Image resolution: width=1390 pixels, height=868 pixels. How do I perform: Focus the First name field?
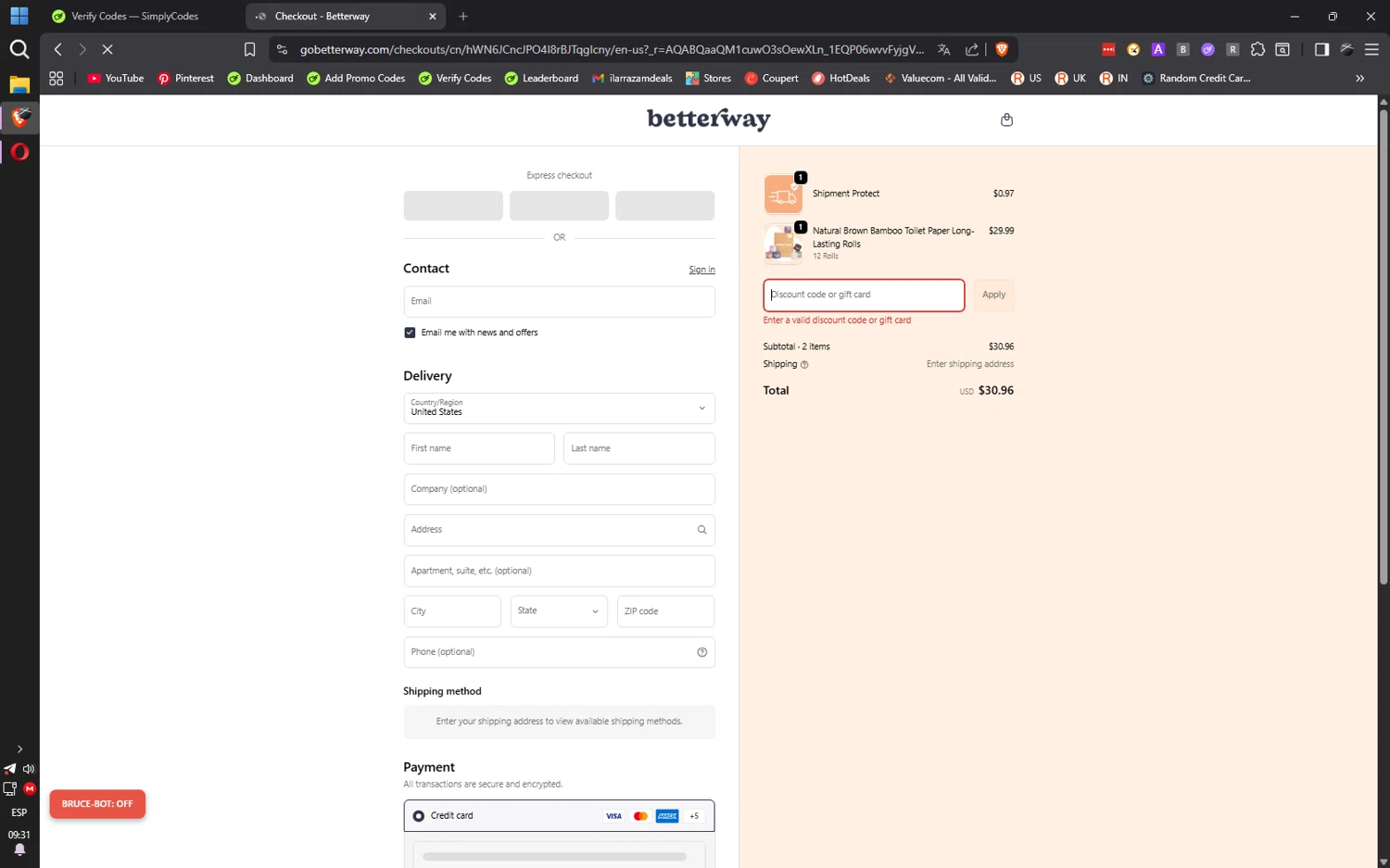point(479,448)
